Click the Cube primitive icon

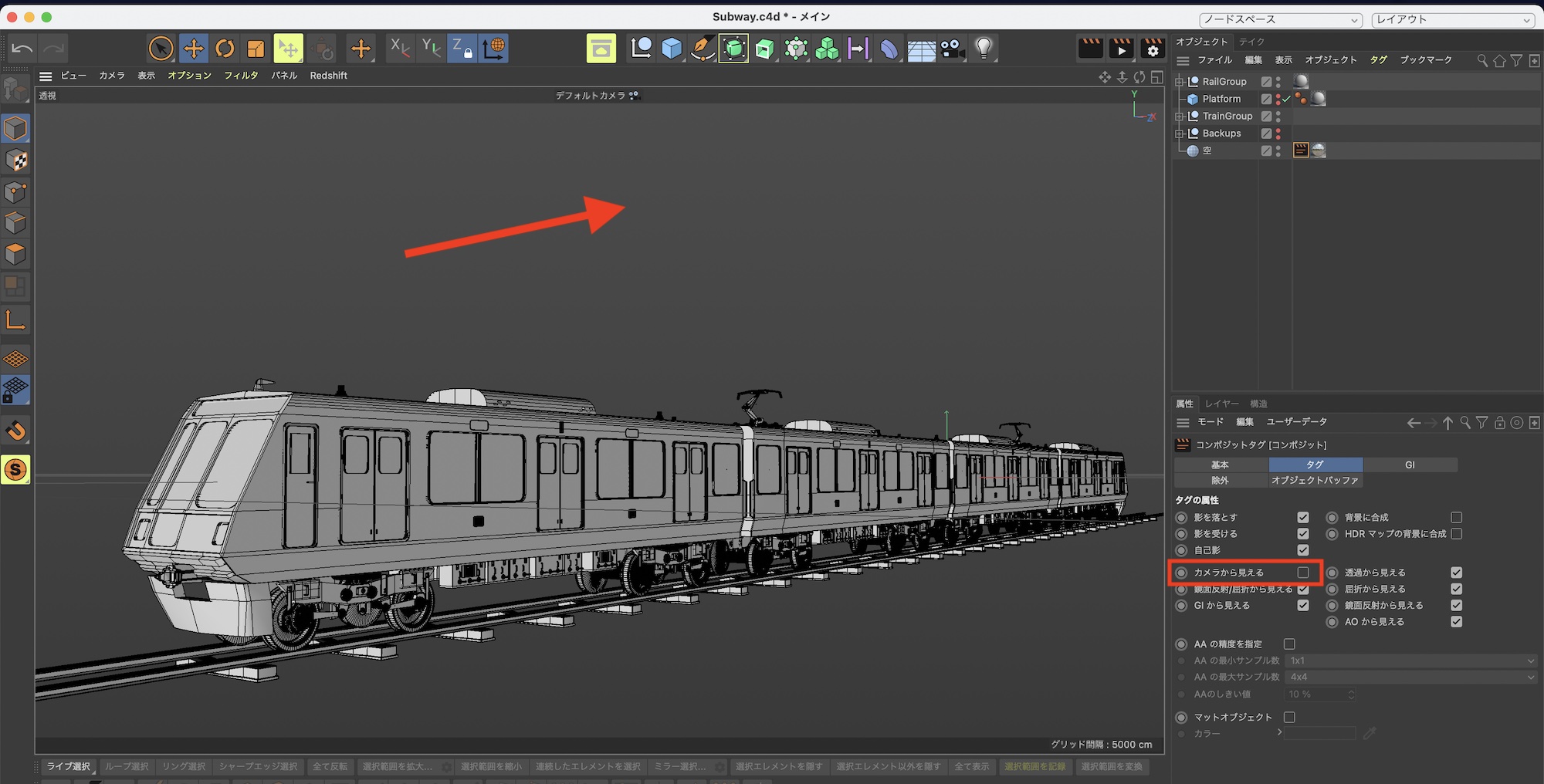click(672, 49)
